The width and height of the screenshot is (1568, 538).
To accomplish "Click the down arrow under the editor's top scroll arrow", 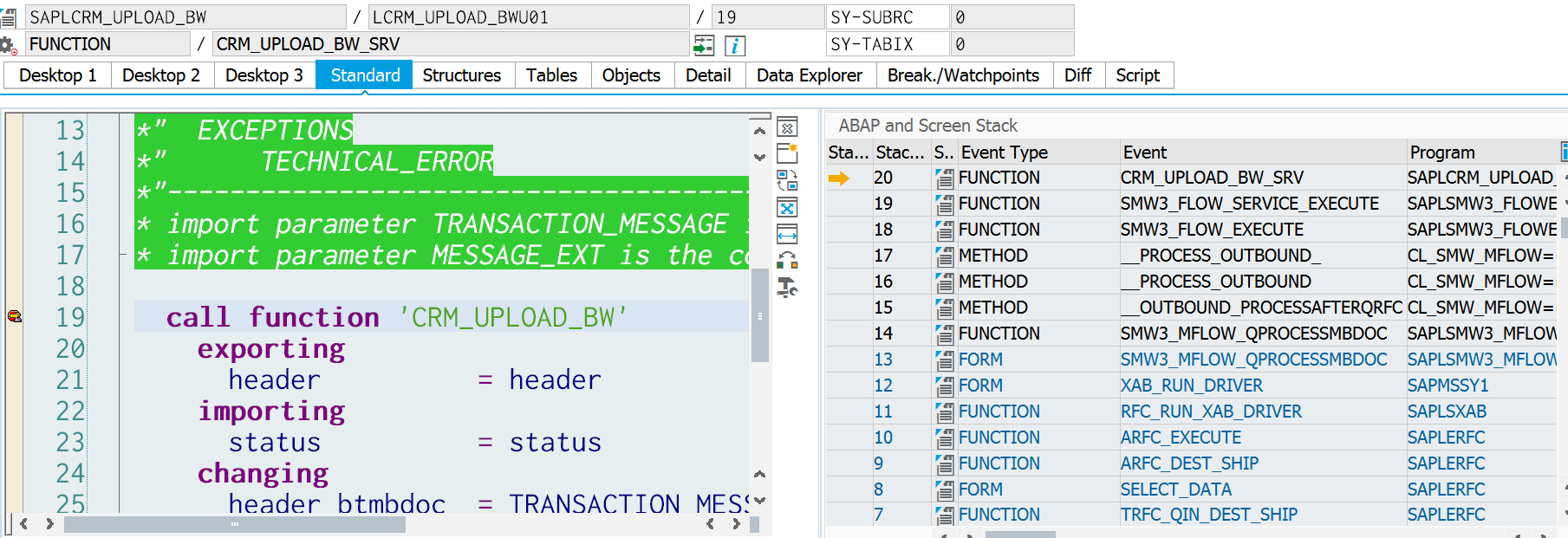I will click(x=759, y=157).
